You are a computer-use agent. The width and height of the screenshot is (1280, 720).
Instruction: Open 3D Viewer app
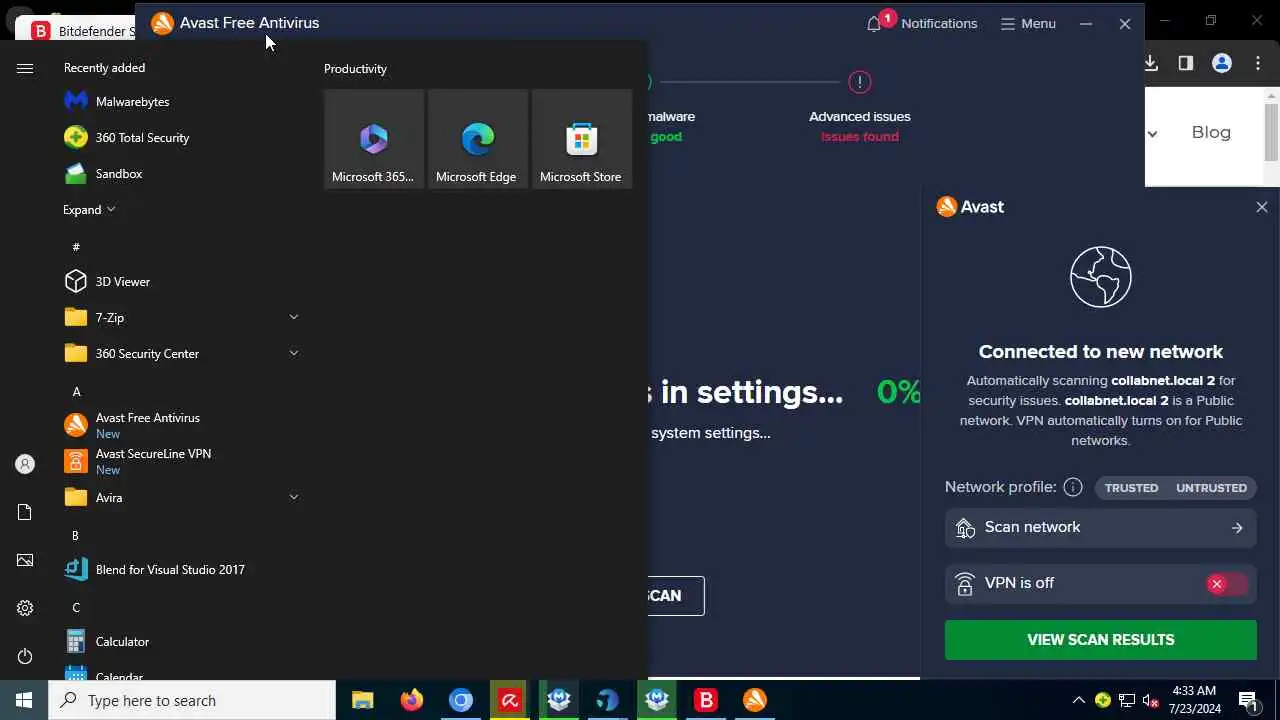coord(180,281)
